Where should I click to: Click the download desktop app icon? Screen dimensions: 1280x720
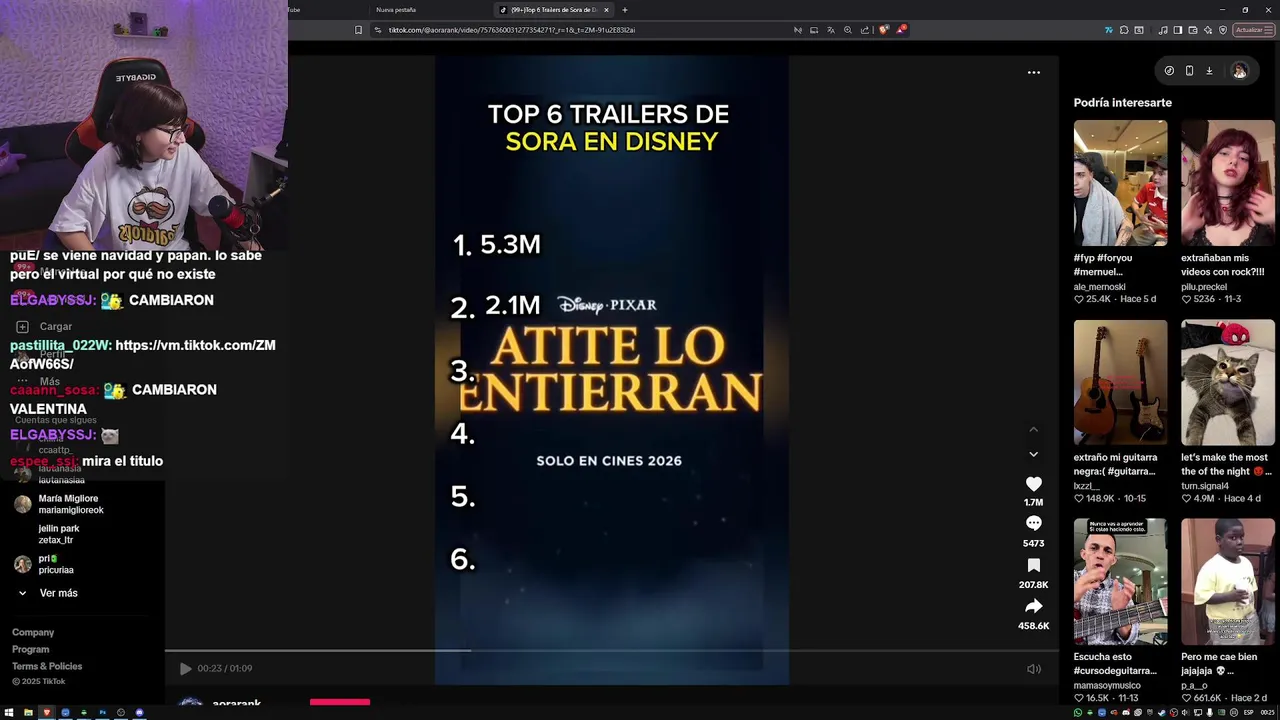coord(1208,70)
